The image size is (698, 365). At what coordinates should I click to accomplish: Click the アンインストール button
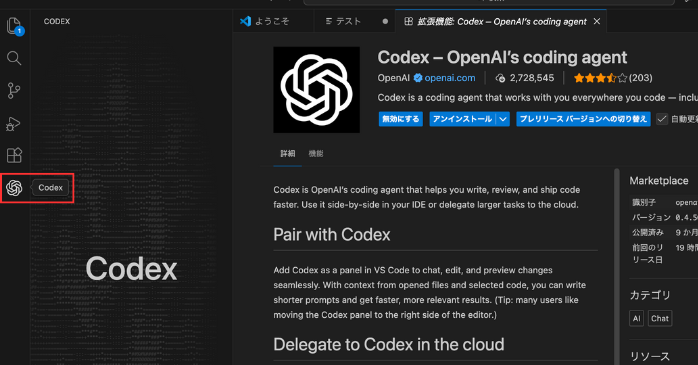(x=463, y=119)
